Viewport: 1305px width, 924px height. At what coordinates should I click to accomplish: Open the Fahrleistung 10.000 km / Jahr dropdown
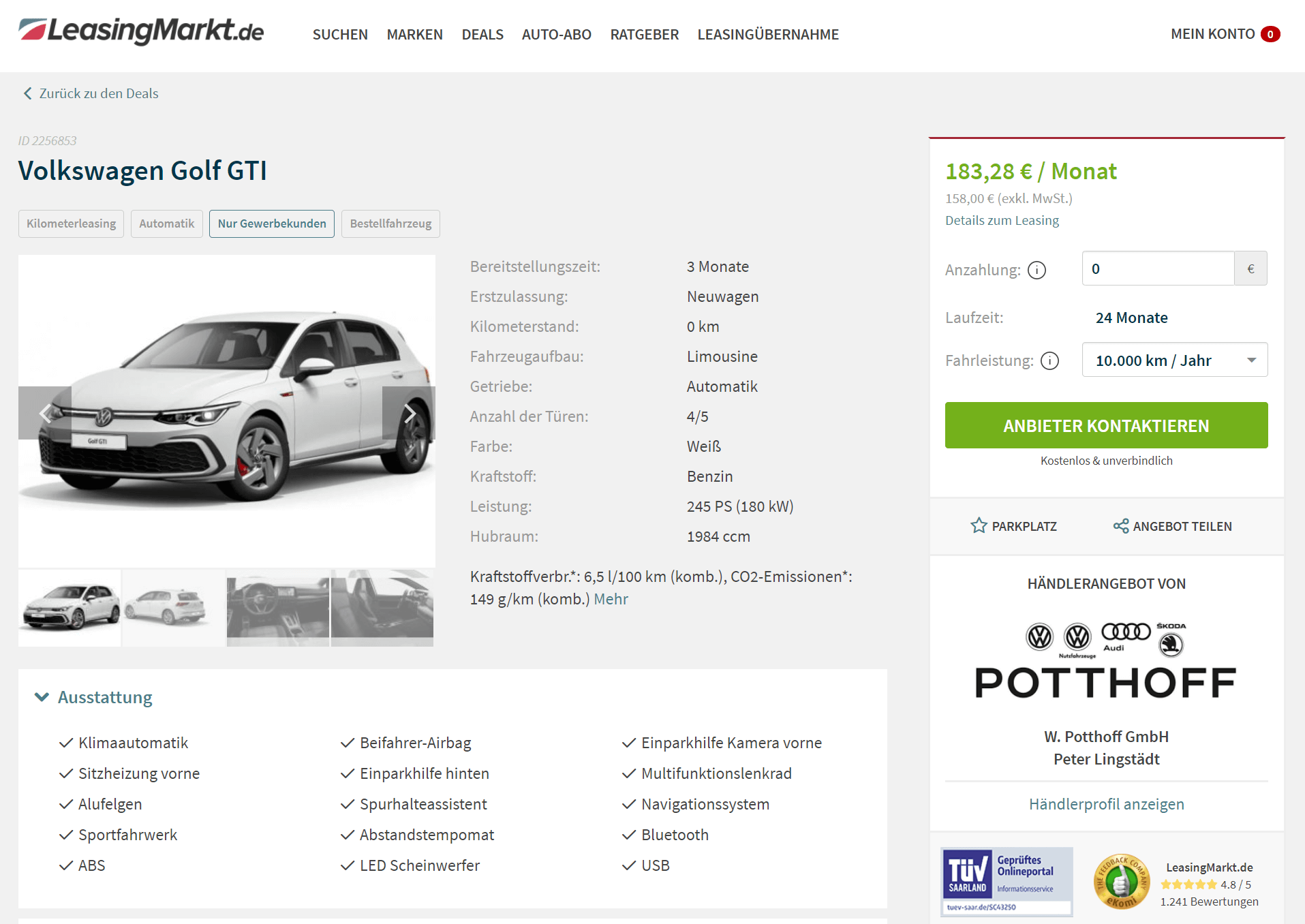1175,360
